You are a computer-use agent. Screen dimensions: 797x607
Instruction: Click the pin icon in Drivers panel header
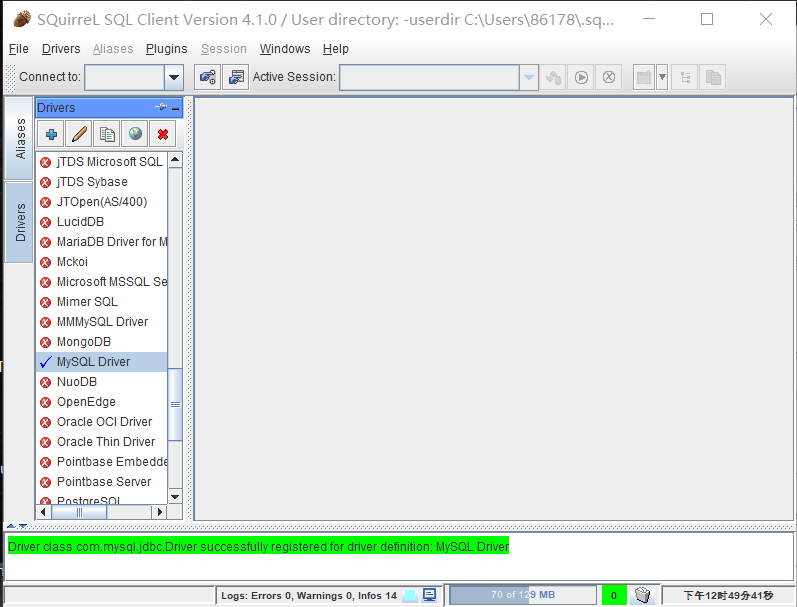coord(161,107)
